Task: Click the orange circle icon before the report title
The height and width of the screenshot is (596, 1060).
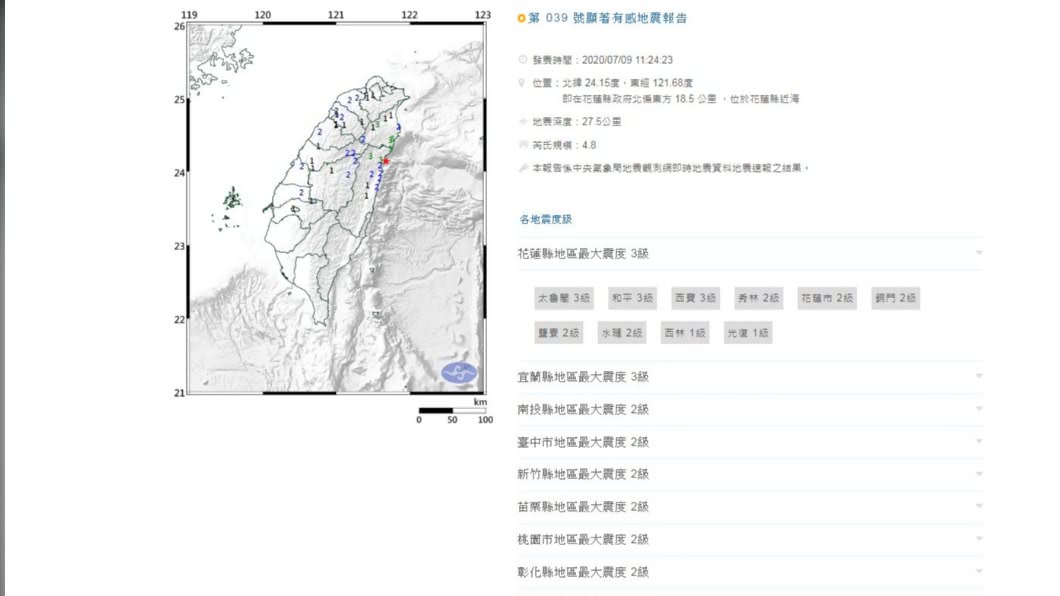Action: coord(521,18)
